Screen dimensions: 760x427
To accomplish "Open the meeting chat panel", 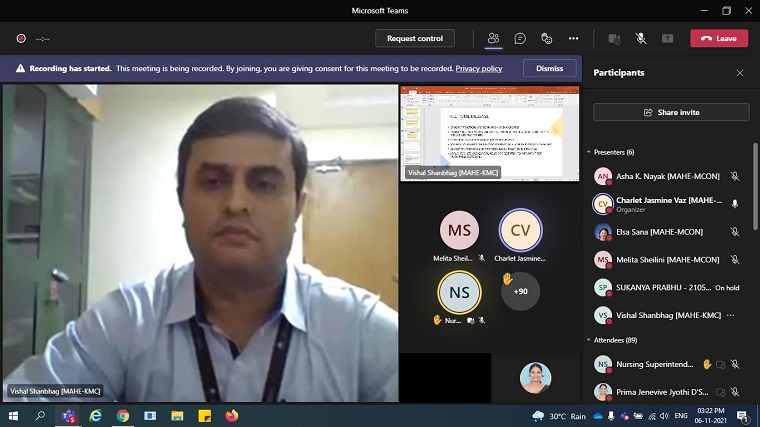I will (x=520, y=38).
